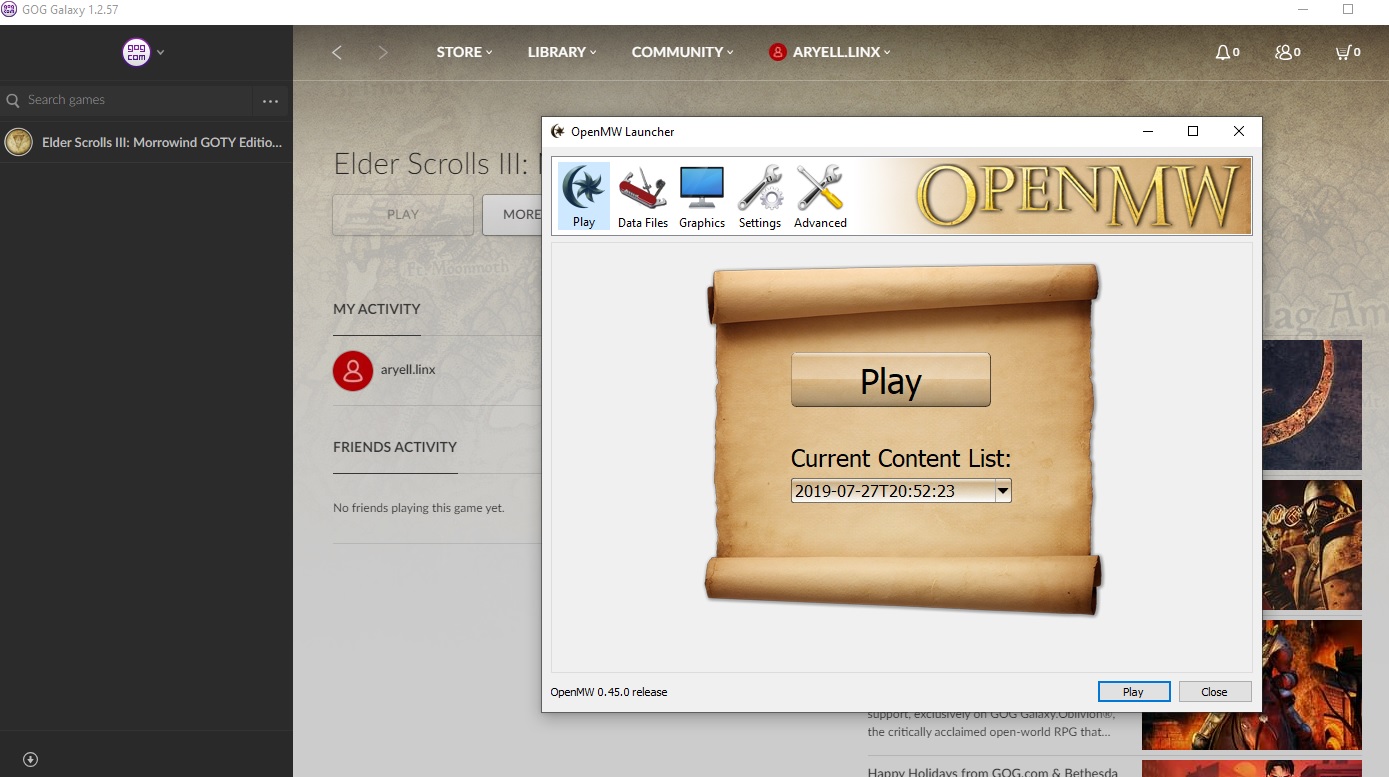Open the downloads icon at sidebar bottom
The width and height of the screenshot is (1389, 777).
pos(30,760)
